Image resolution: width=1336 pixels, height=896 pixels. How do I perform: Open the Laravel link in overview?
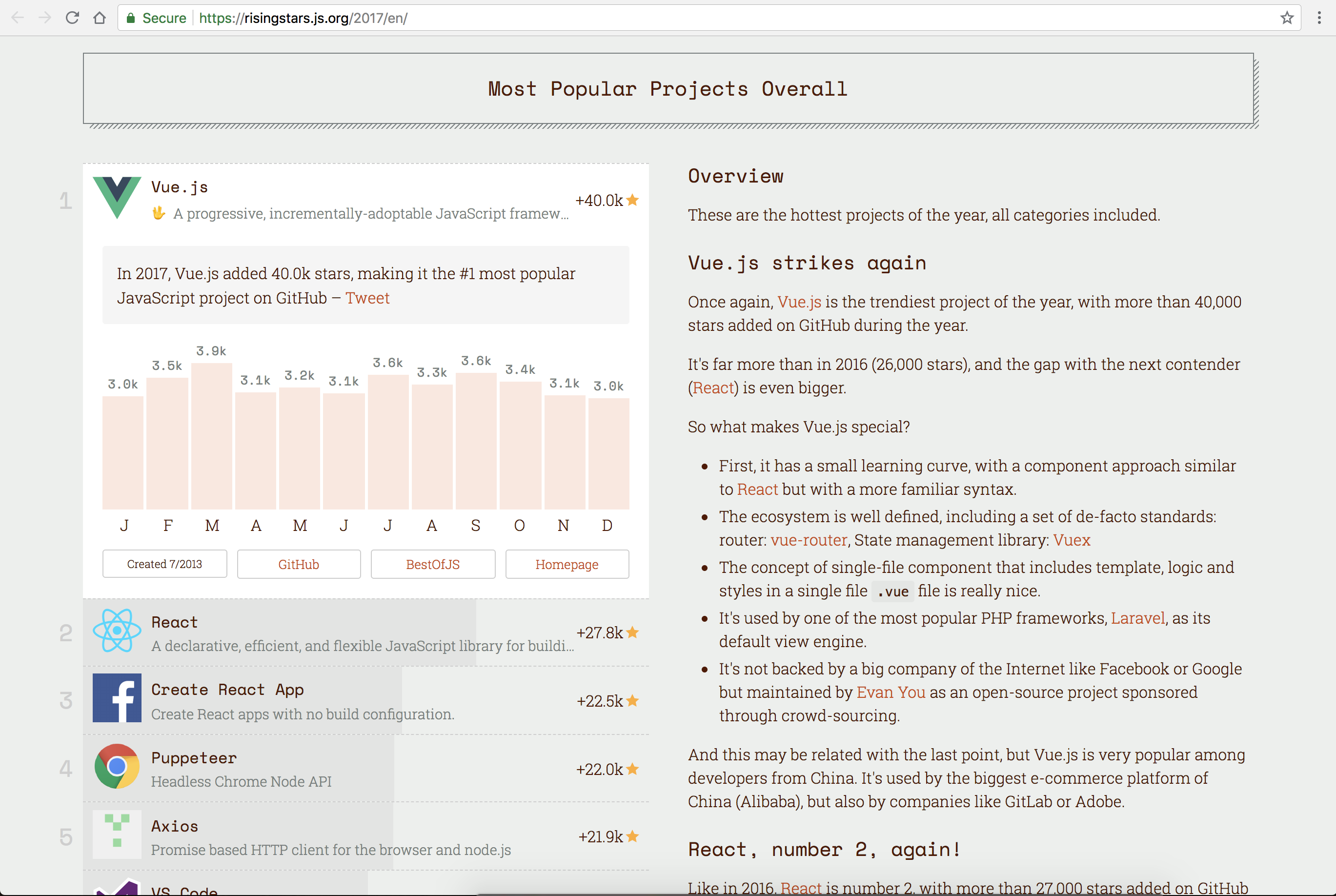point(1138,618)
